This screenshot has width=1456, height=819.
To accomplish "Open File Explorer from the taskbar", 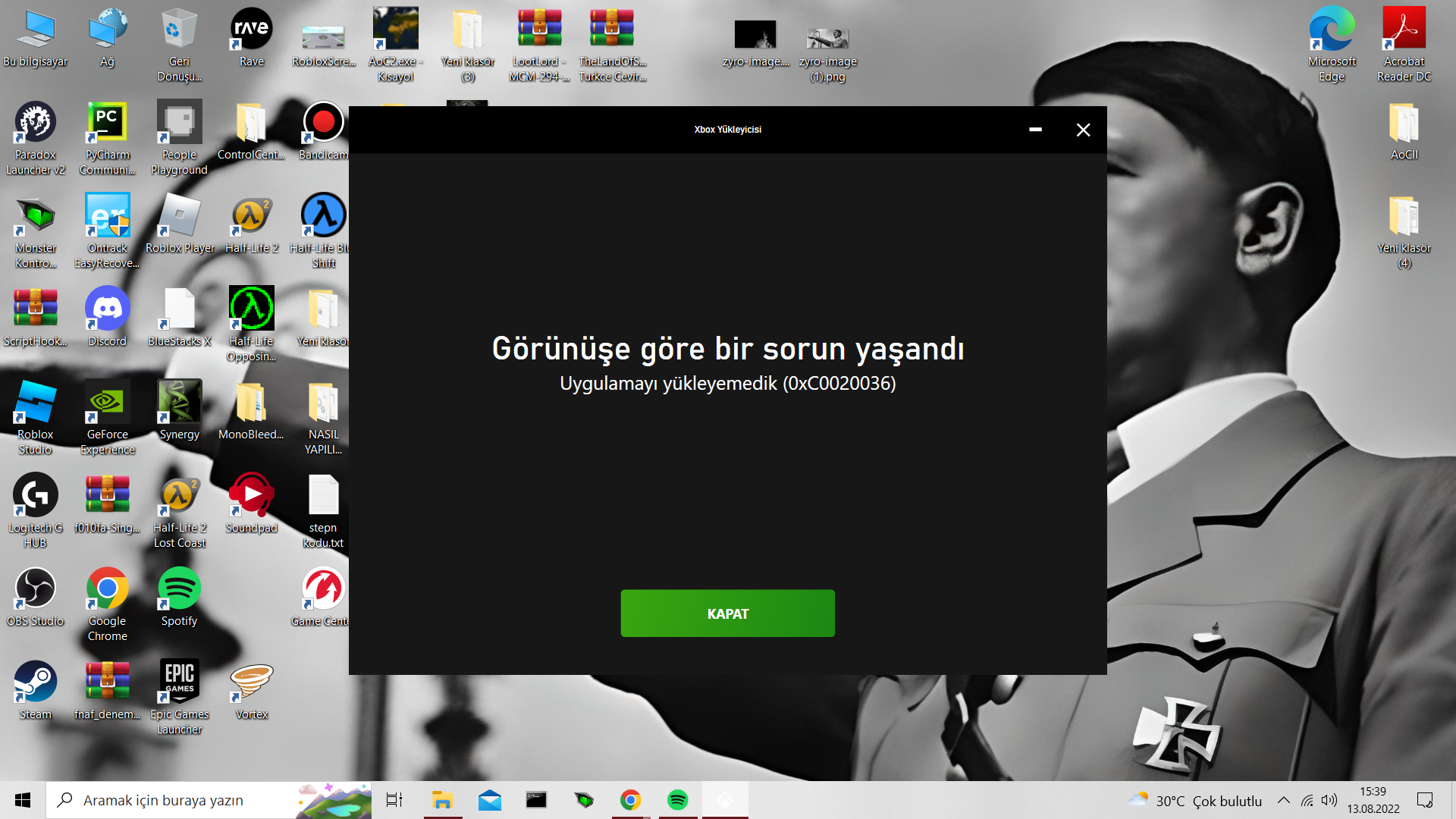I will pos(442,800).
